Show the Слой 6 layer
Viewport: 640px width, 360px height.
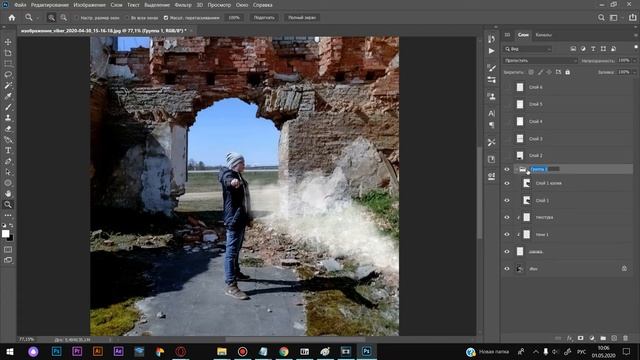[507, 87]
